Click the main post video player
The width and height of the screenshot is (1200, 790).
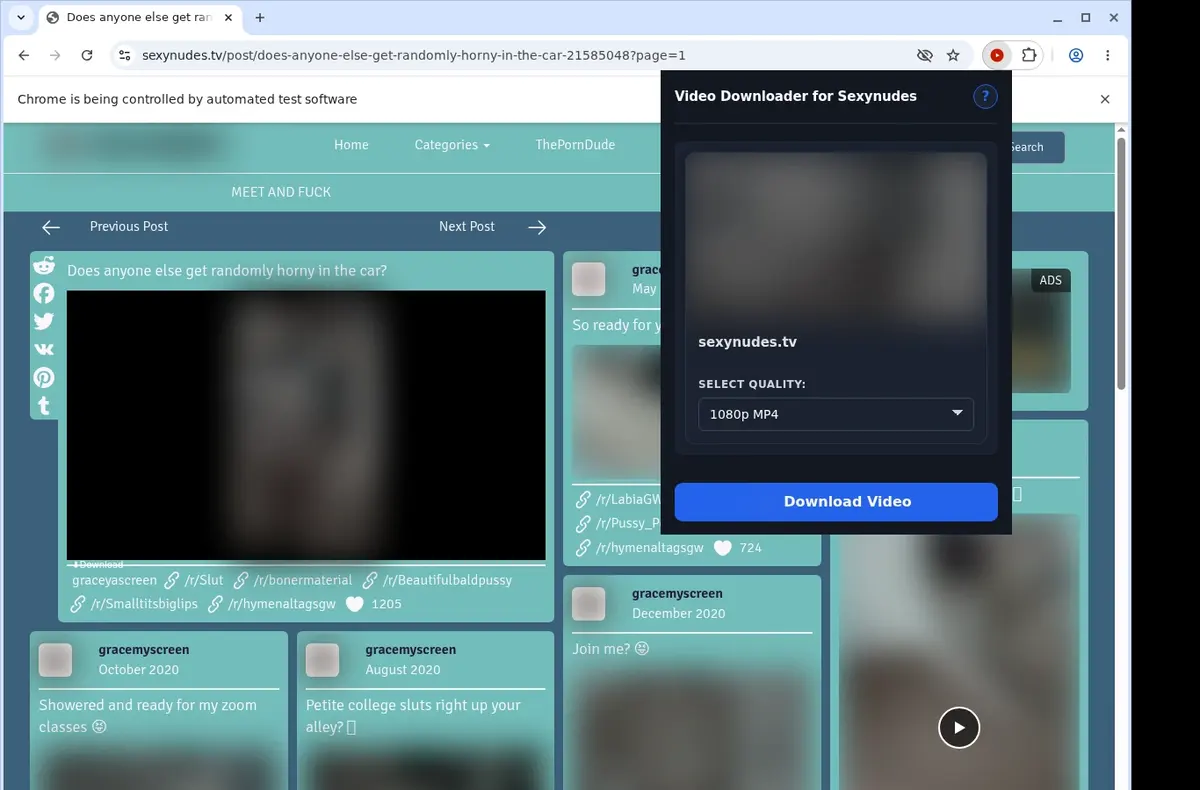point(306,425)
